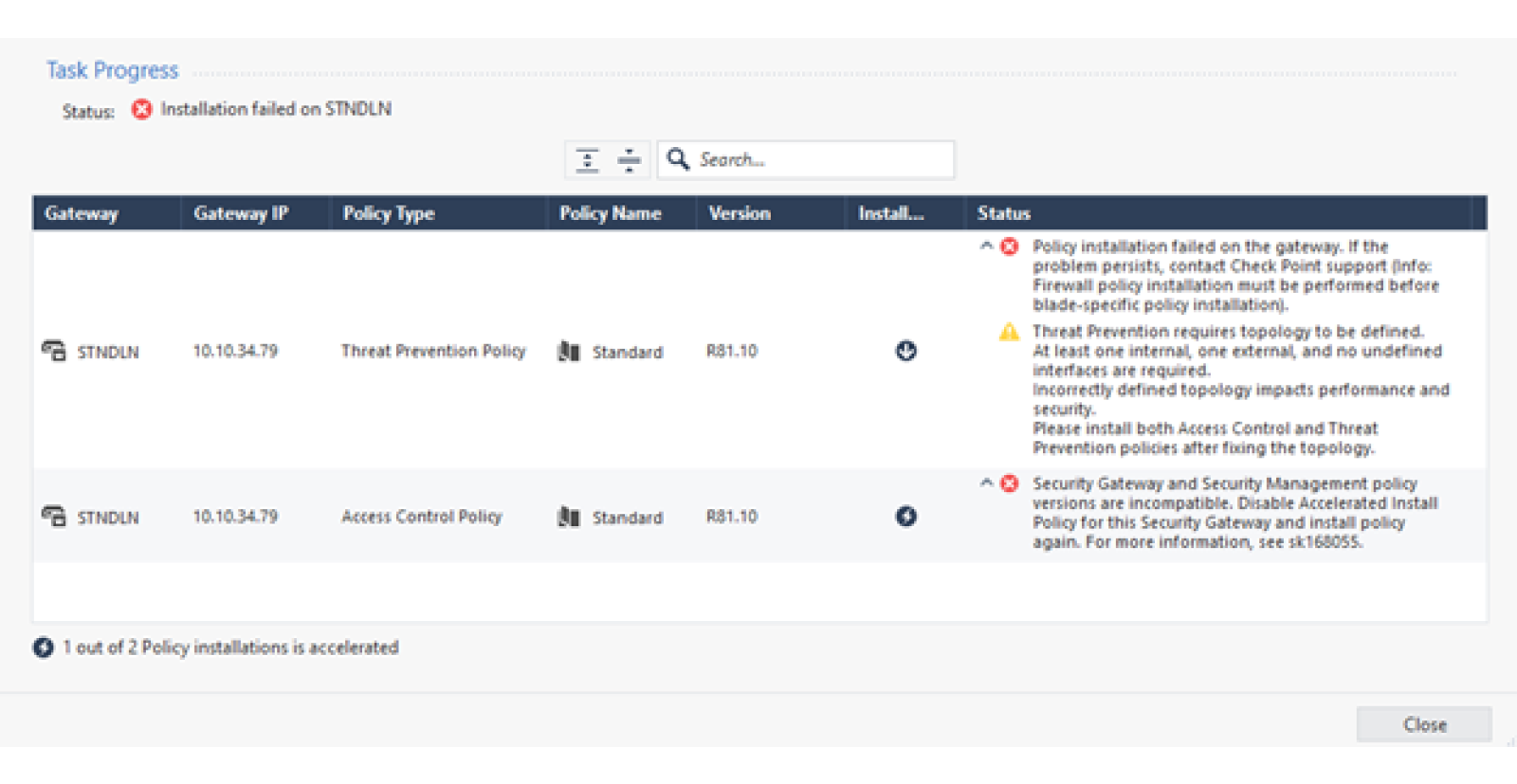Viewport: 1517px width, 784px height.
Task: Close the Task Progress dialog
Action: pyautogui.click(x=1424, y=724)
